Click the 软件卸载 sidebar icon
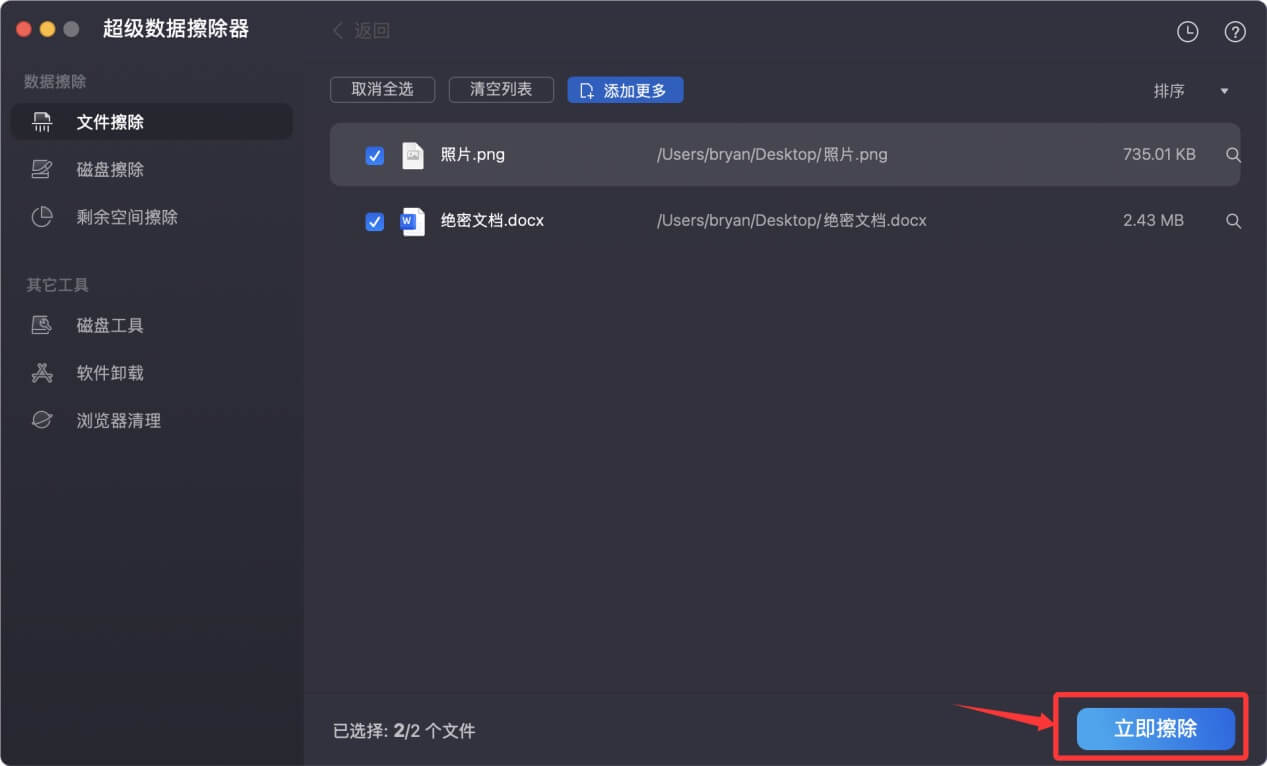The image size is (1267, 766). click(41, 373)
